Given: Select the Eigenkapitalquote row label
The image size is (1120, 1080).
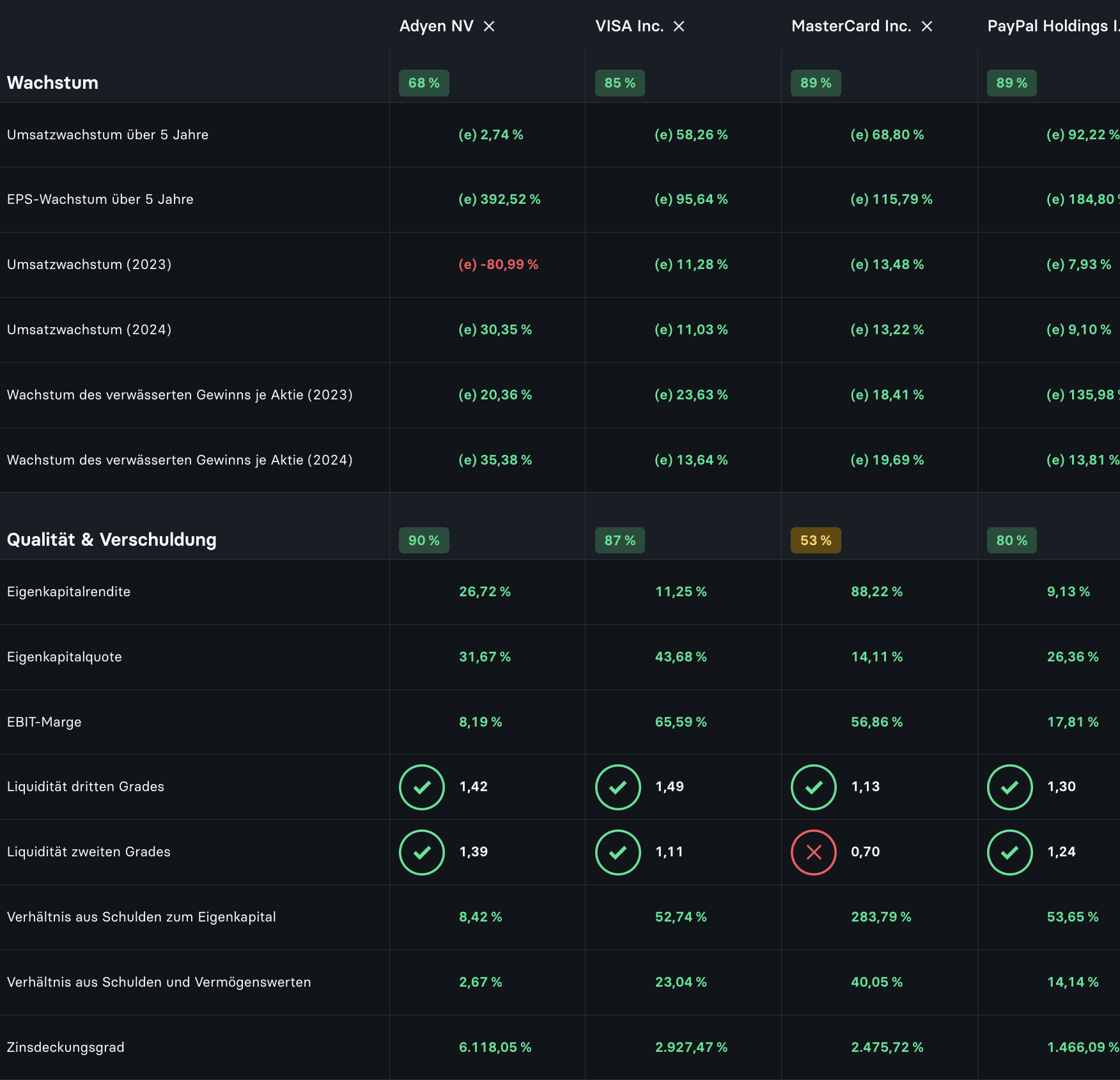Looking at the screenshot, I should click(65, 657).
